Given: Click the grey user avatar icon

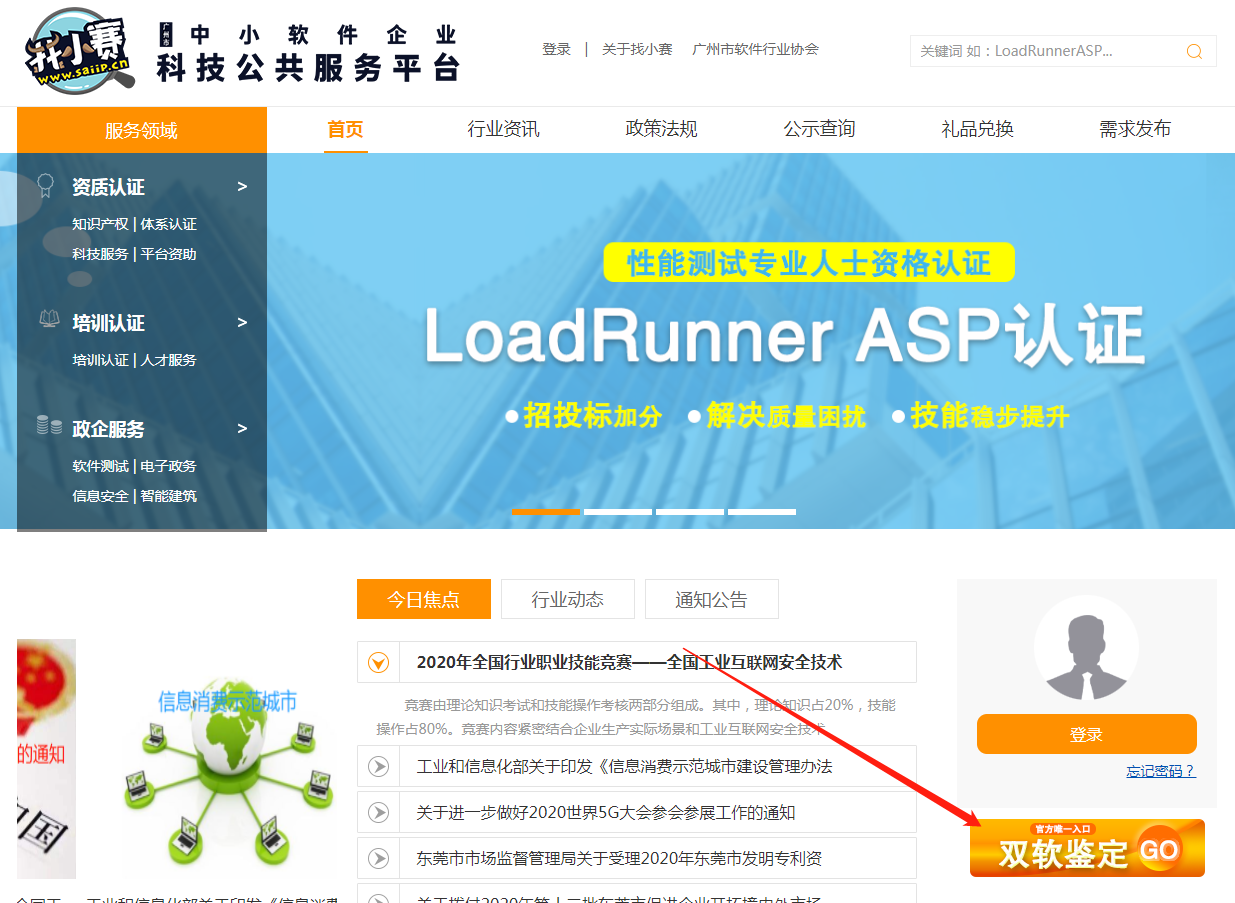Looking at the screenshot, I should tap(1086, 648).
